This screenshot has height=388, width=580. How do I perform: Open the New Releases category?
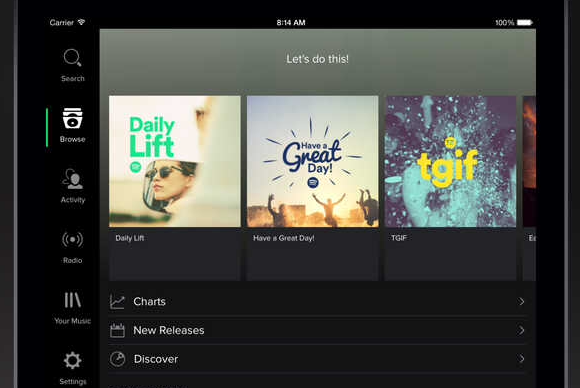point(317,330)
